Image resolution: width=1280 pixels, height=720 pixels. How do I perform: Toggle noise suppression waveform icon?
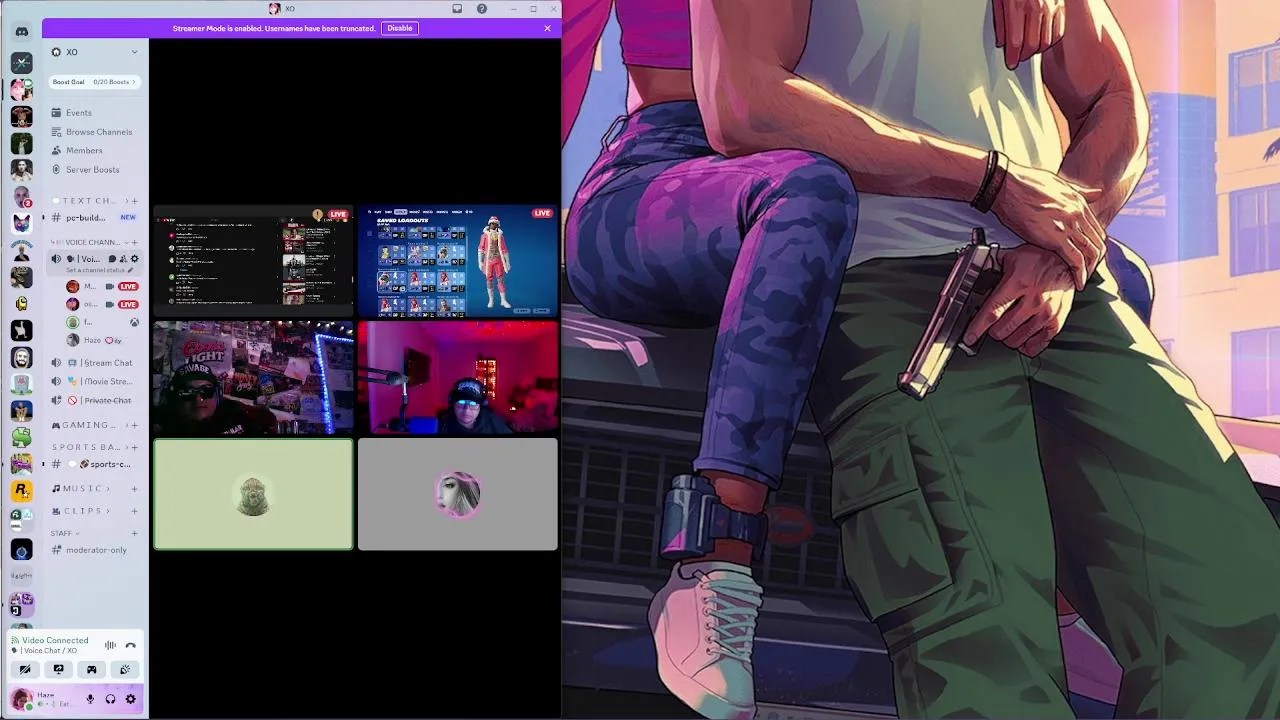pos(111,645)
